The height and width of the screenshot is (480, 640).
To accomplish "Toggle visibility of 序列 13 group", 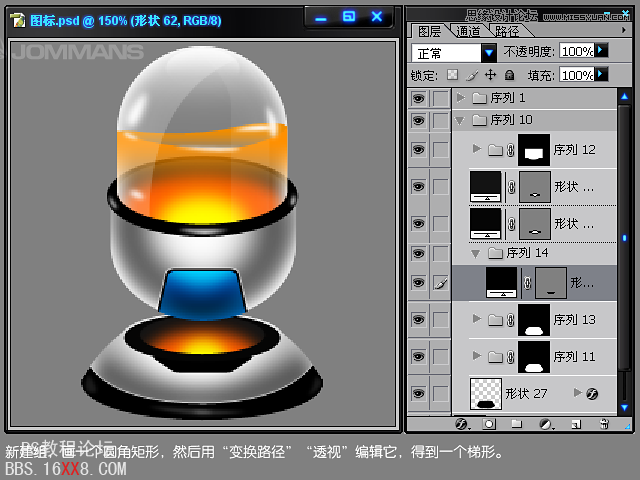I will (x=418, y=320).
